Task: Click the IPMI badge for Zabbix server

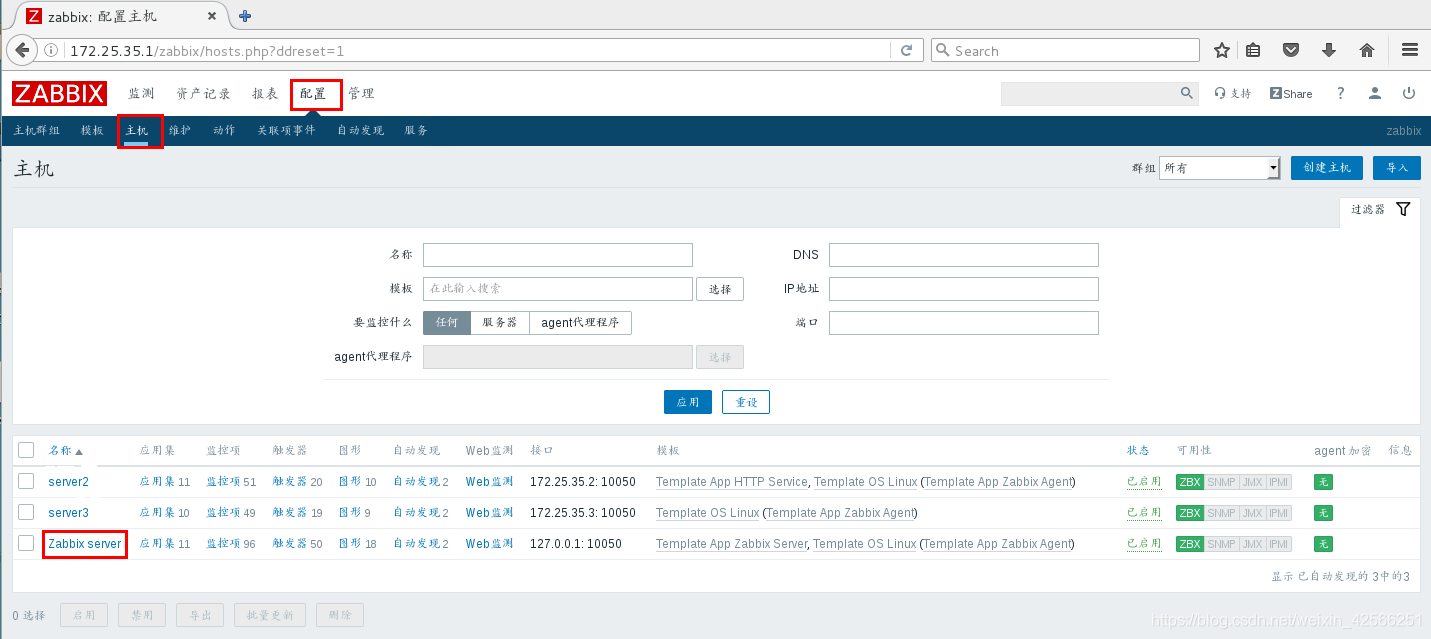Action: (x=1278, y=544)
